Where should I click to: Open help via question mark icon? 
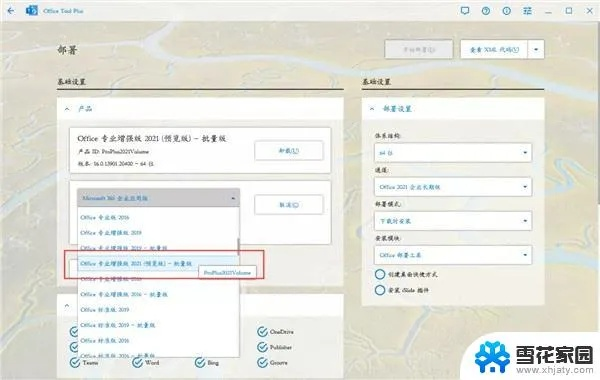486,11
